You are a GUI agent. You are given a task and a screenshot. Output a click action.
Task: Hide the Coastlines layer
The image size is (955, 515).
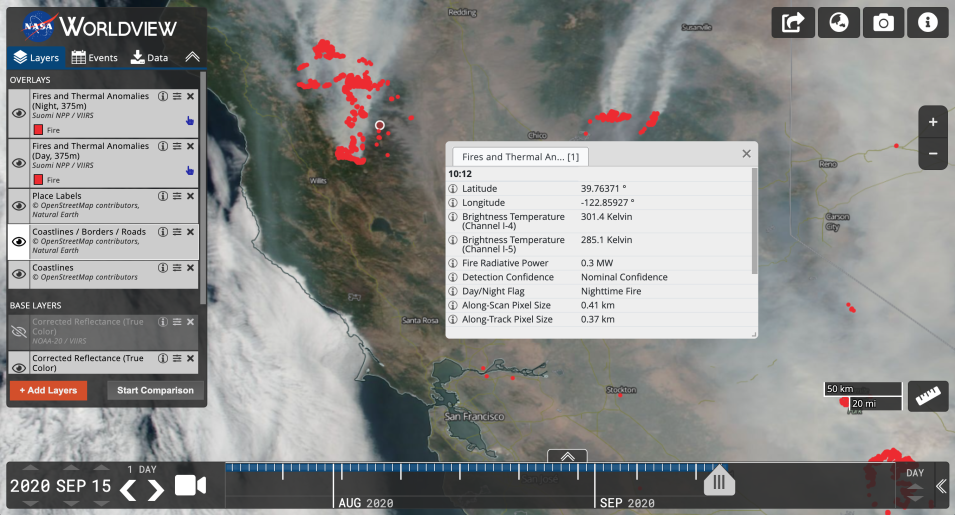[19, 274]
